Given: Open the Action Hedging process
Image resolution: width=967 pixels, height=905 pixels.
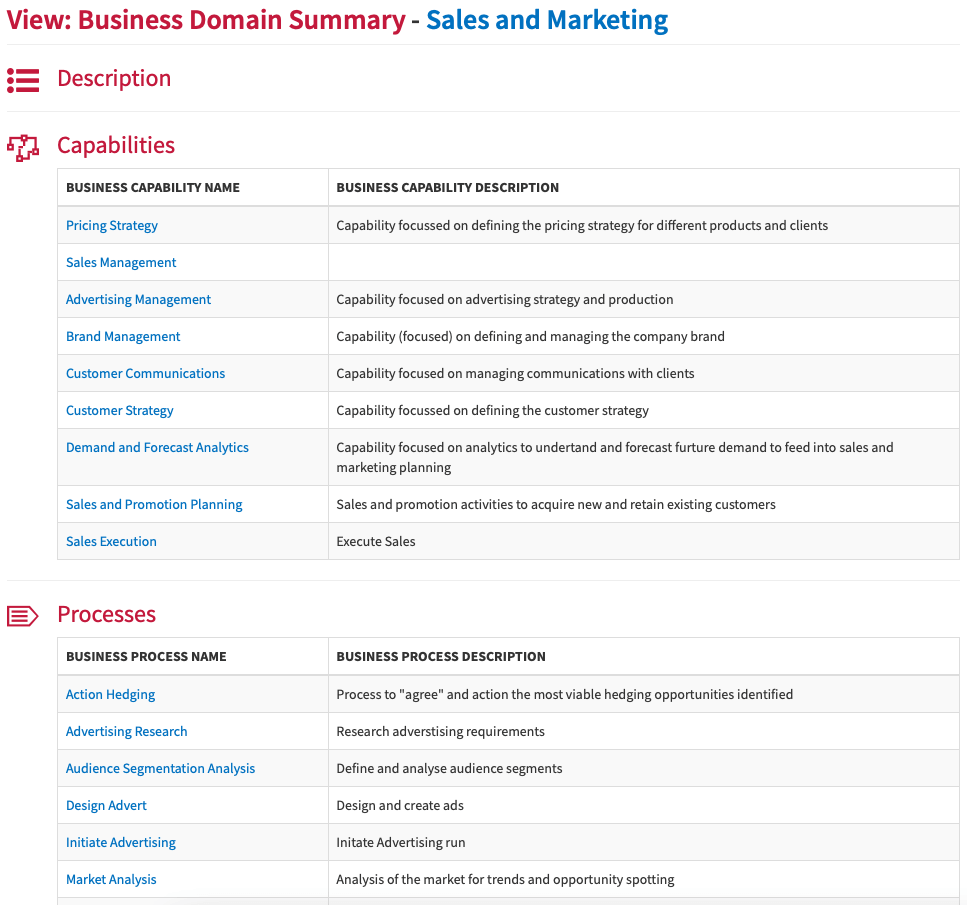Looking at the screenshot, I should coord(110,694).
